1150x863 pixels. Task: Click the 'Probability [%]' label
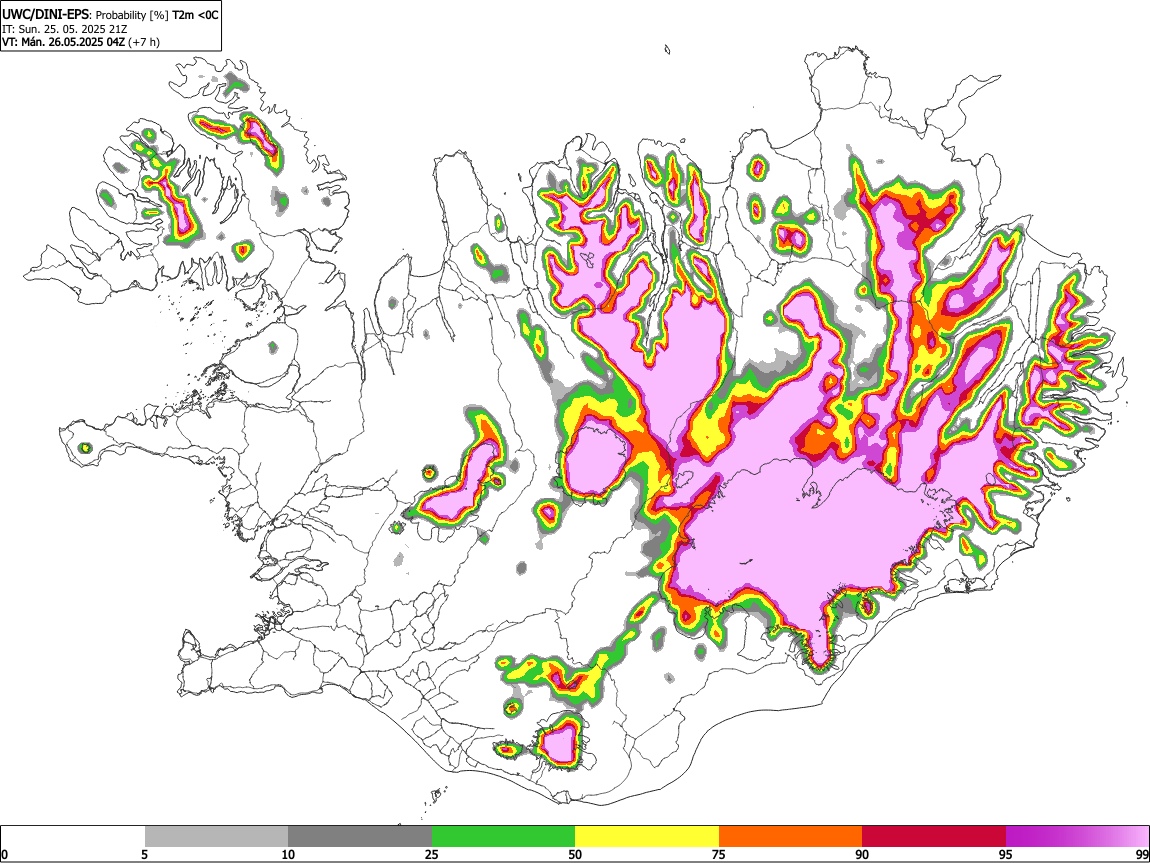[x=132, y=15]
